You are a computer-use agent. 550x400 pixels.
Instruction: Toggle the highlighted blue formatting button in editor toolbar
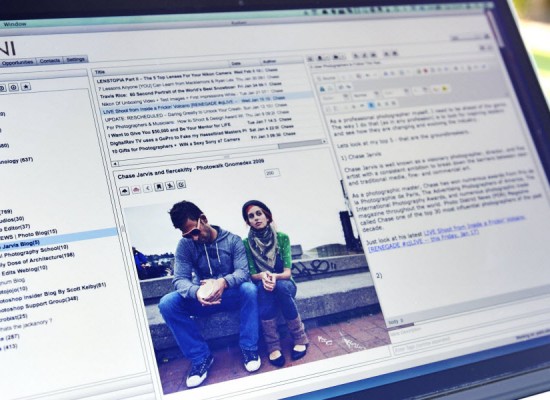(x=371, y=105)
